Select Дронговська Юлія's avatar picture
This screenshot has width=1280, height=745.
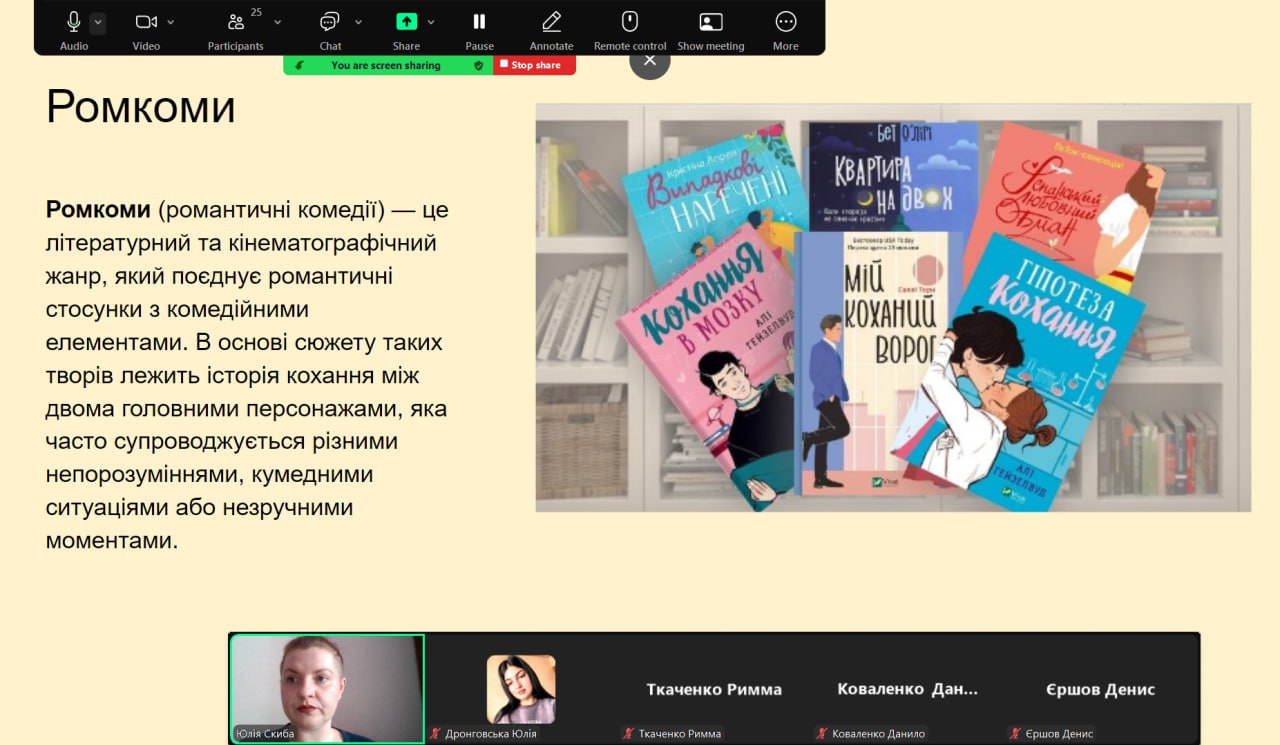pos(521,689)
